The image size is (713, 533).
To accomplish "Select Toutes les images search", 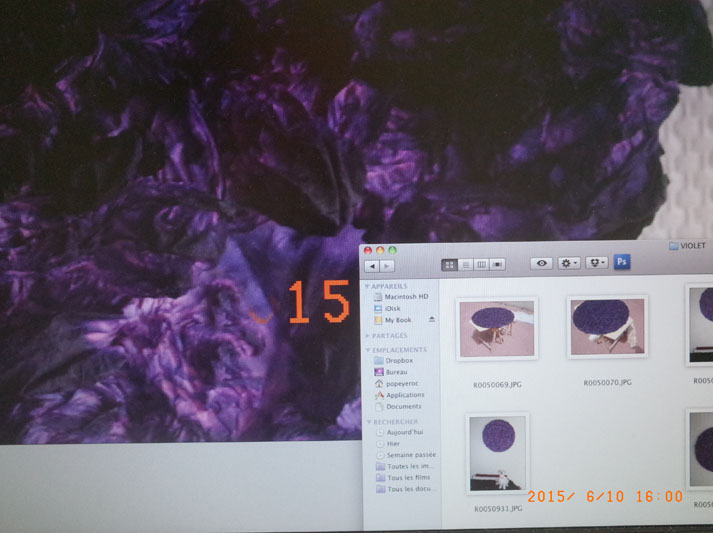I will (405, 467).
